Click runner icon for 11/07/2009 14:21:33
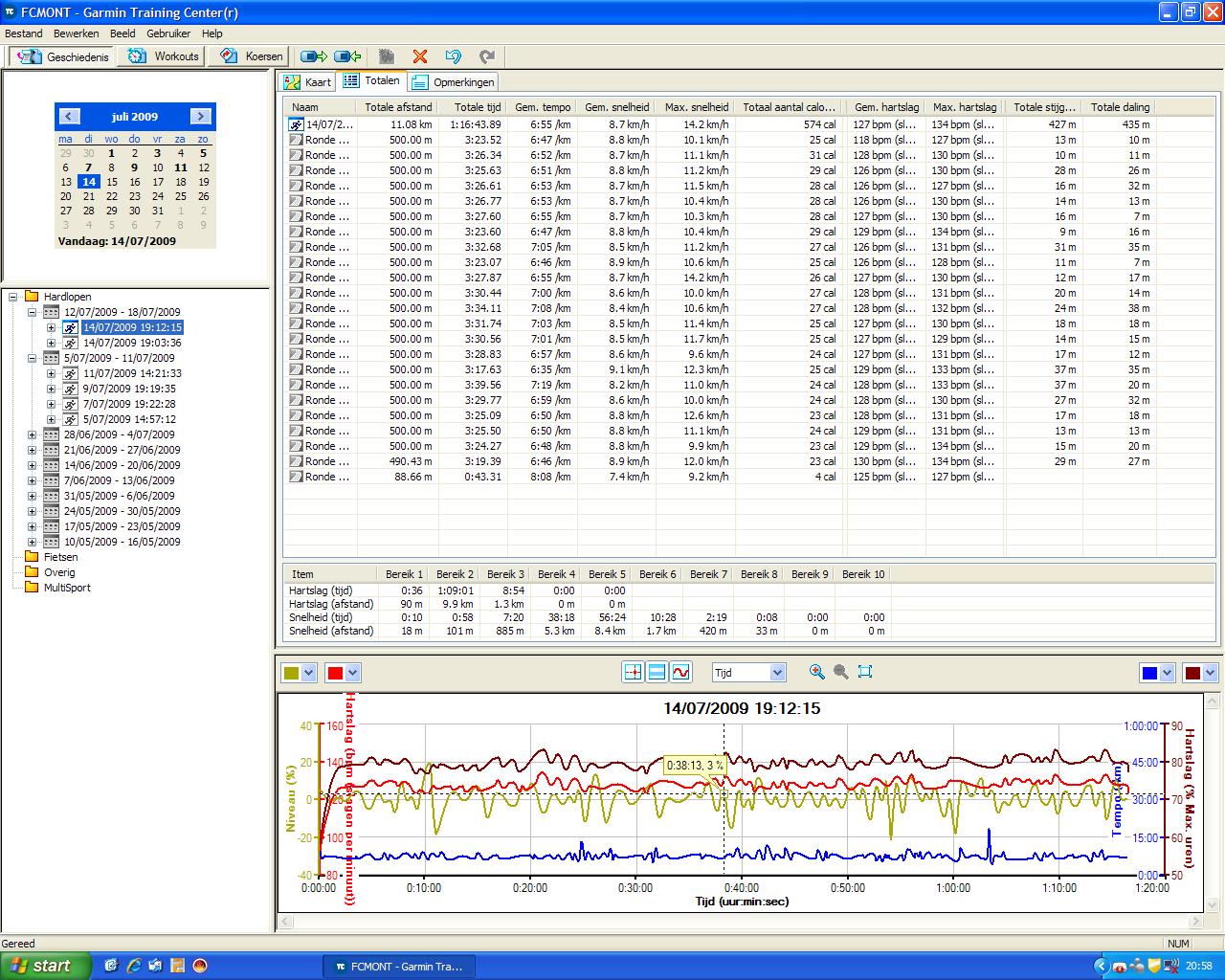This screenshot has width=1225, height=980. (70, 373)
